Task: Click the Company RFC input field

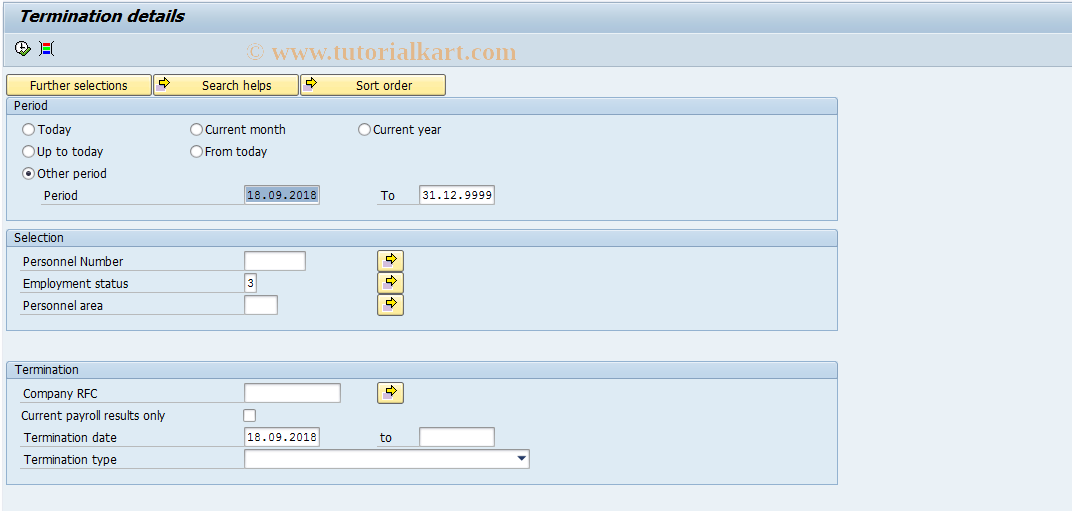Action: coord(292,393)
